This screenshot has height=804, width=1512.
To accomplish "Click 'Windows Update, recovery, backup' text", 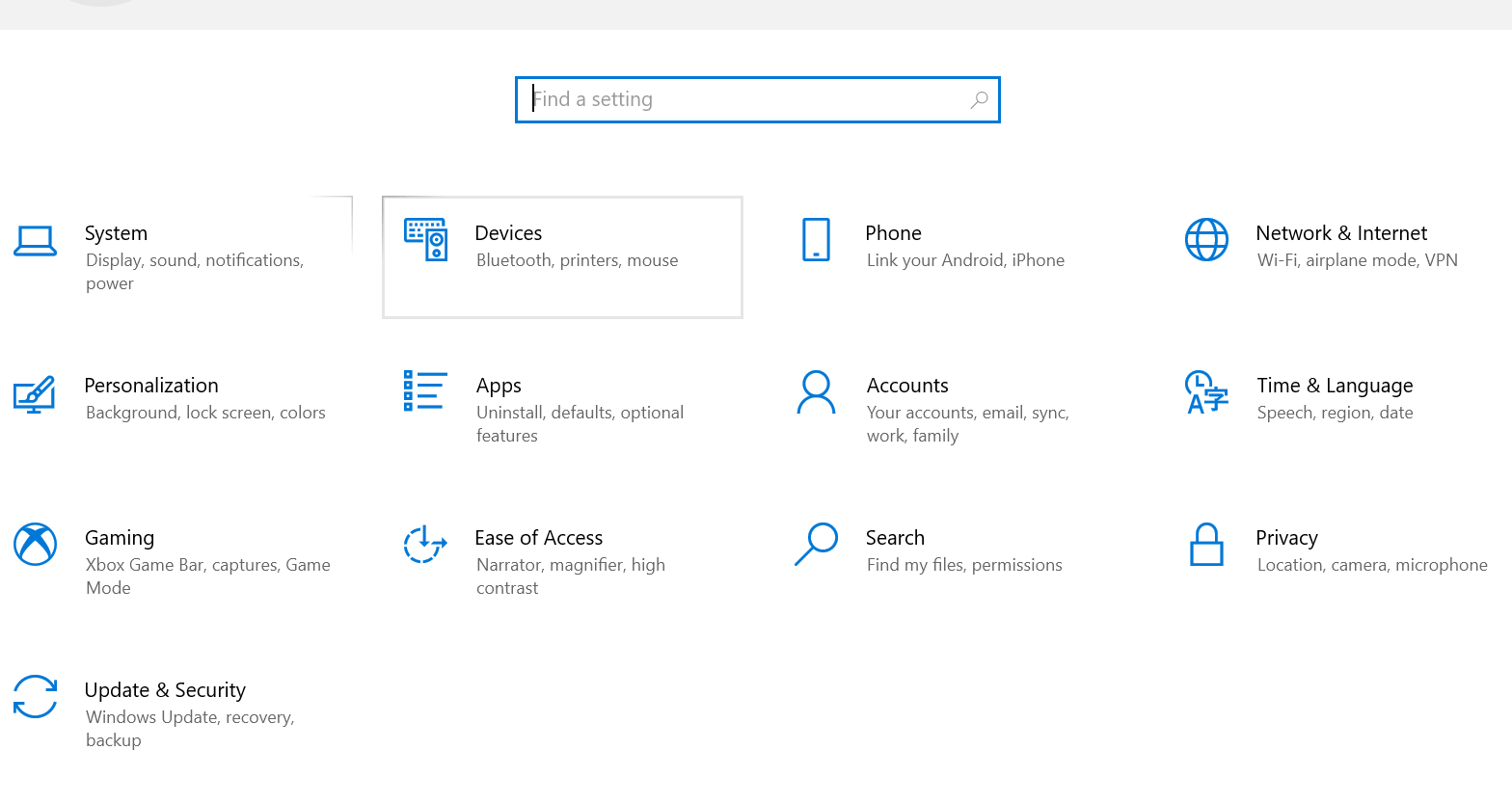I will coord(190,729).
